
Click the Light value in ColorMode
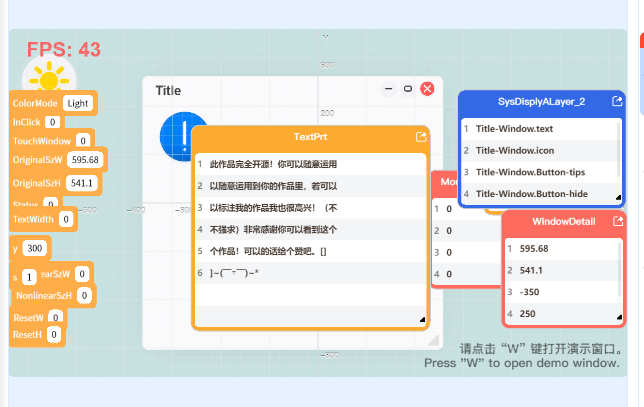click(78, 103)
